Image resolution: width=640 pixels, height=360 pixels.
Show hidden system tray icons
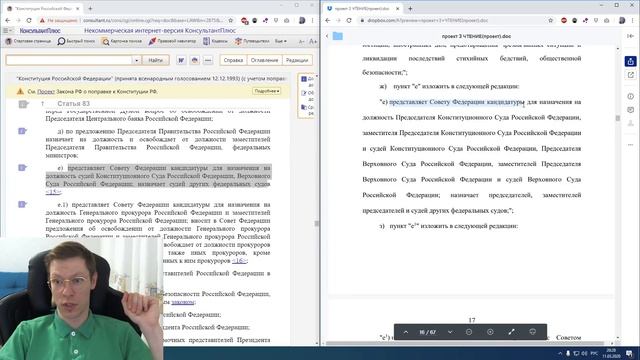click(560, 353)
